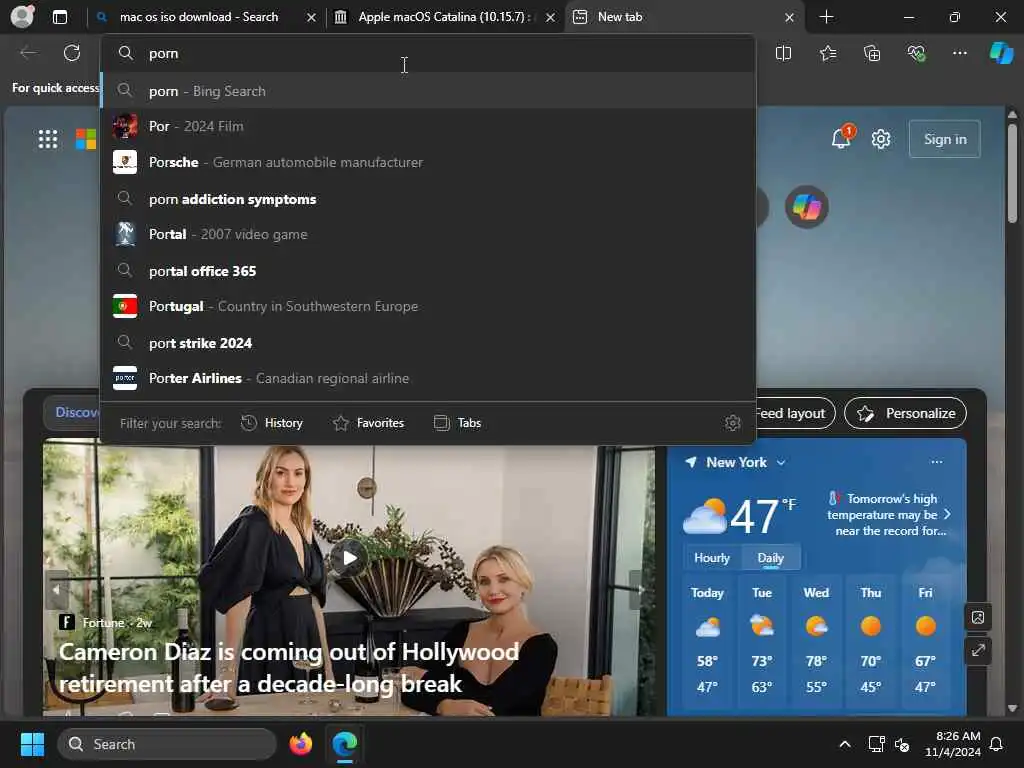Open the taskbar notification bell
This screenshot has width=1024, height=768.
[996, 744]
